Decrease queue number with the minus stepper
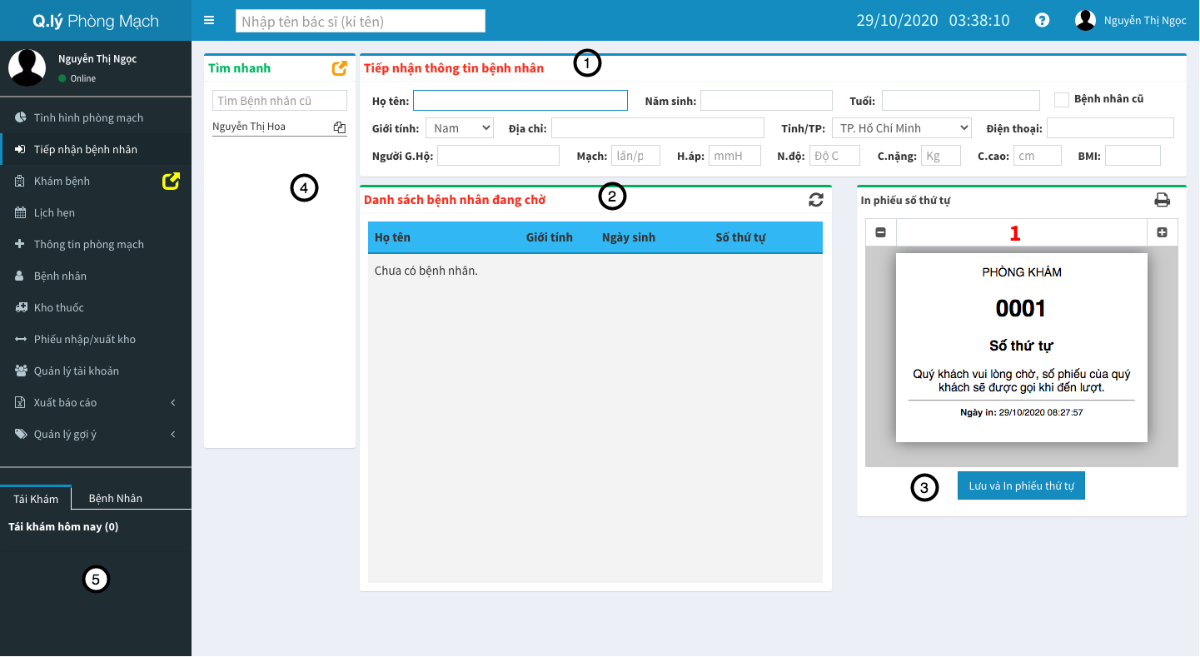The image size is (1200, 657). (881, 232)
